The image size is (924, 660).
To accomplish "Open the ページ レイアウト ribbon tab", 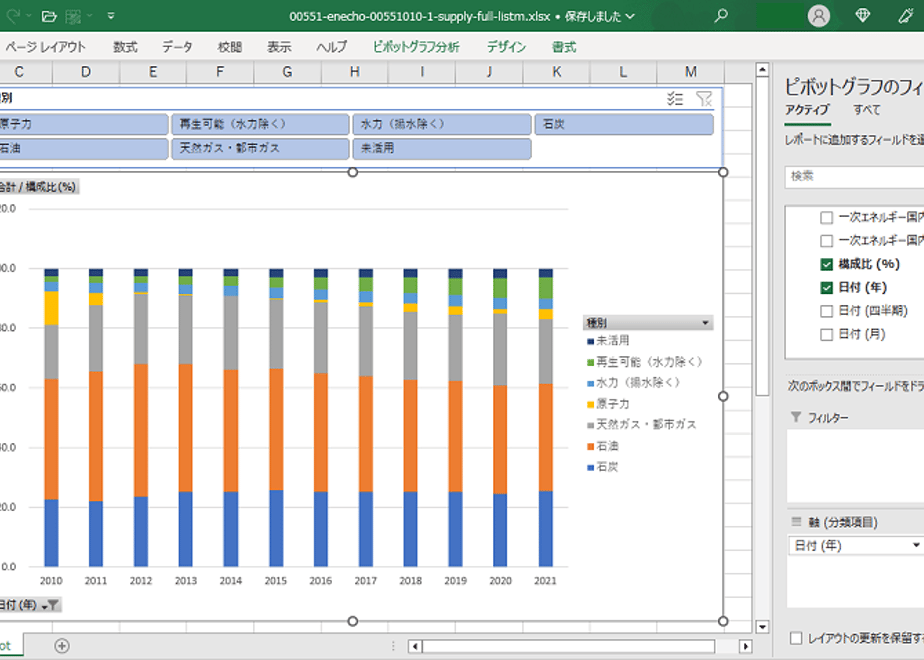I will point(45,47).
